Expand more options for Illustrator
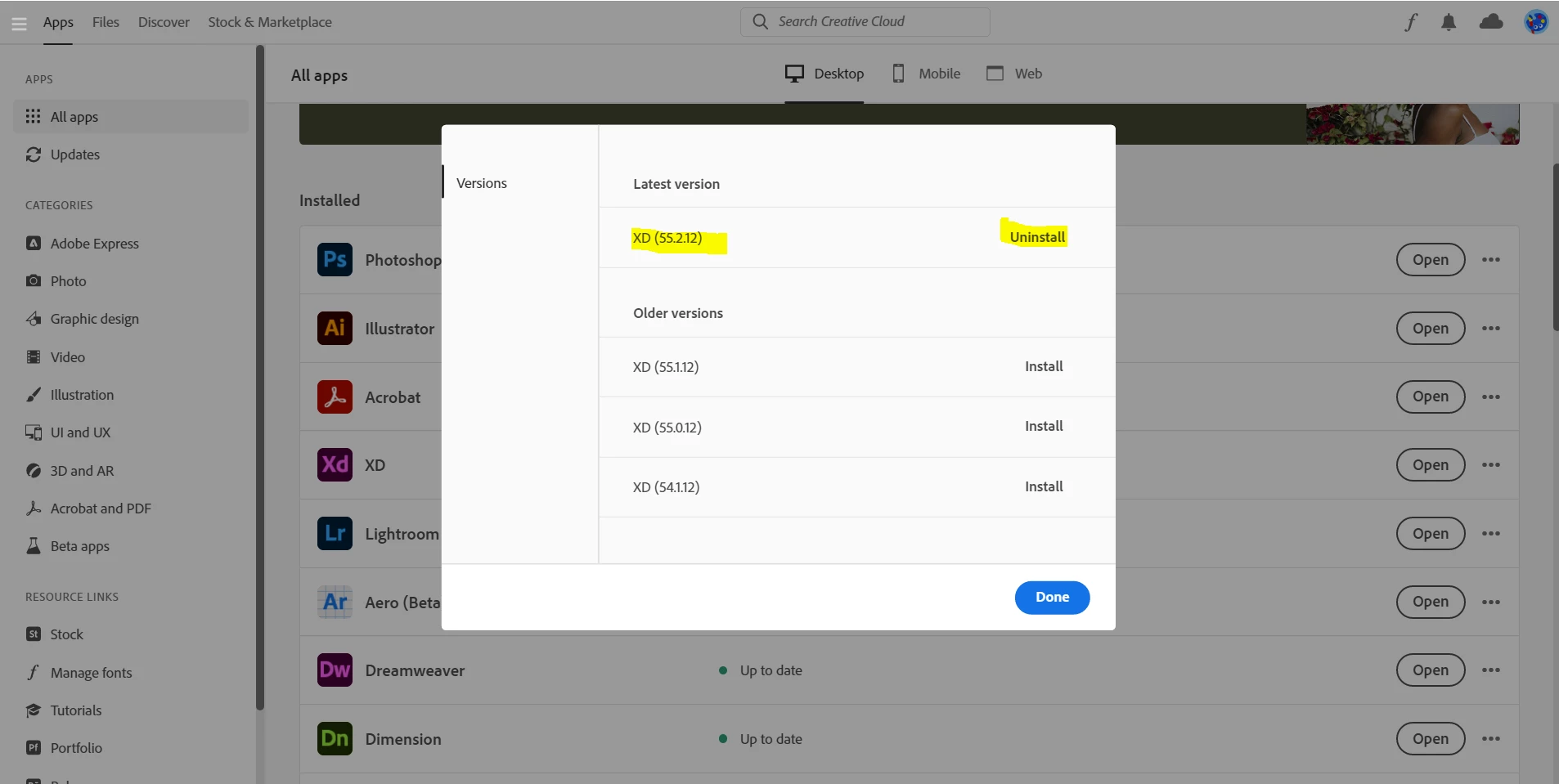The width and height of the screenshot is (1559, 784). [1491, 328]
